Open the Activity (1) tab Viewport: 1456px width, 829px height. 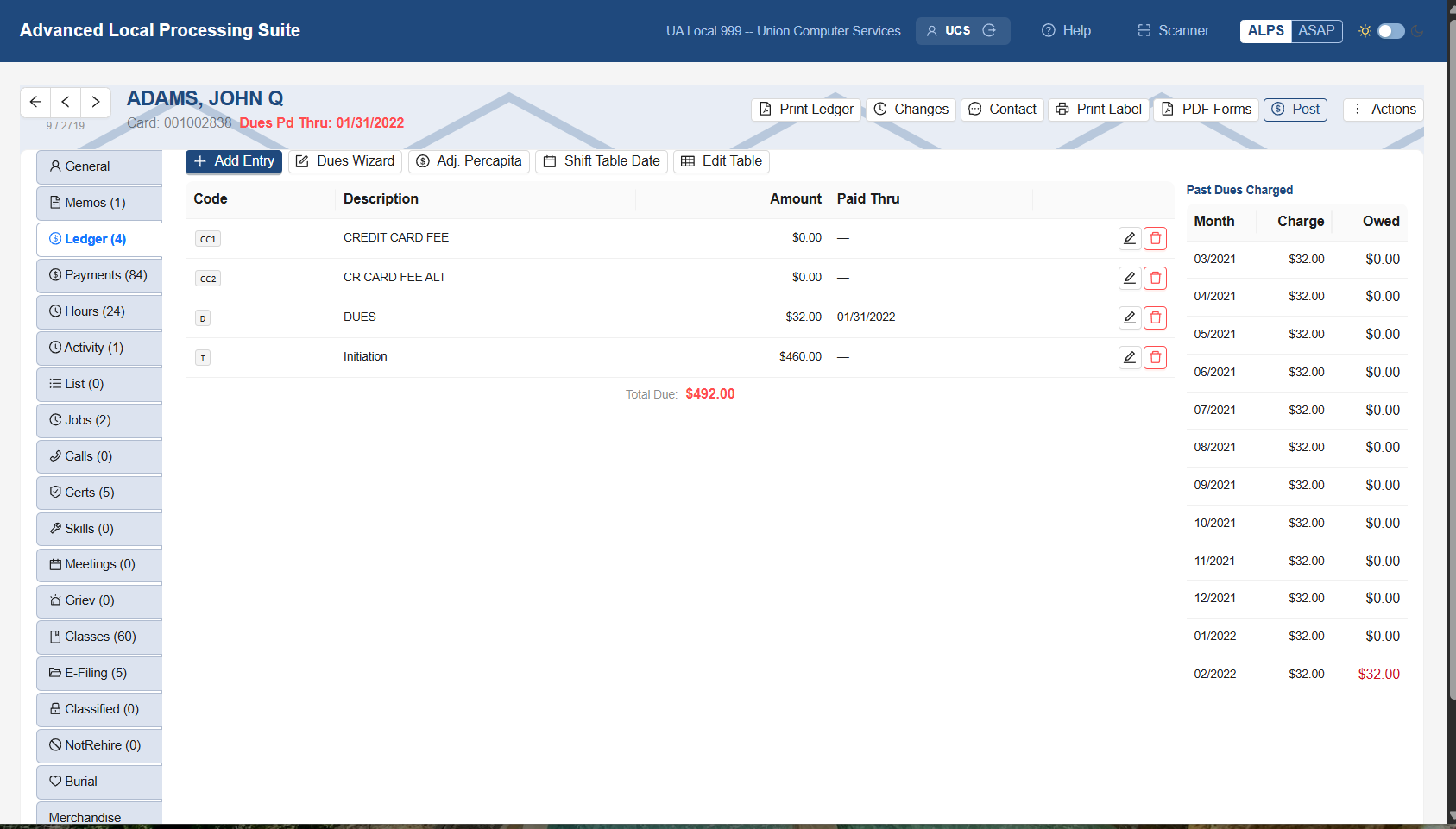(99, 348)
